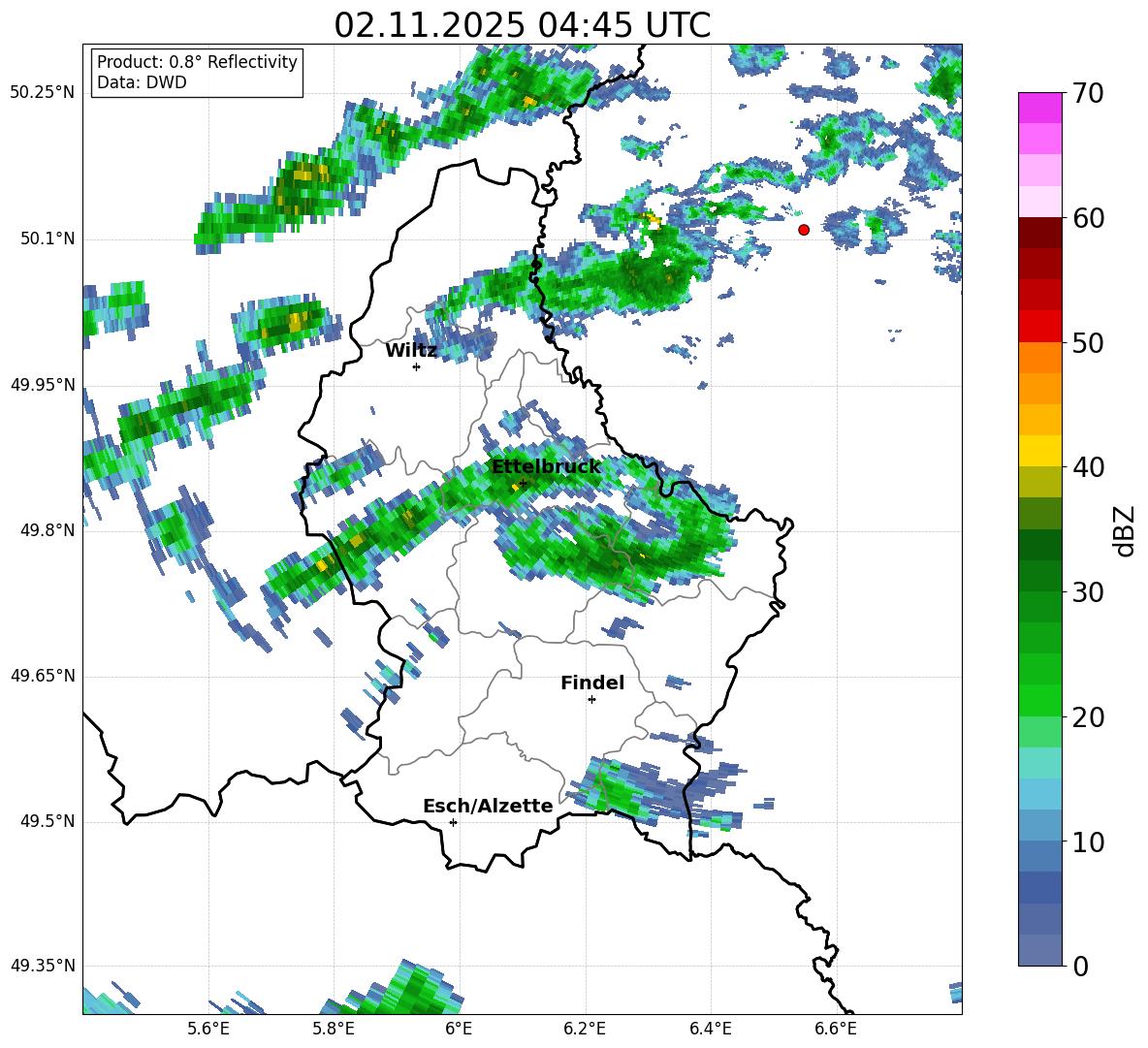
Task: Click the colorbar tick label 60
Action: click(x=1087, y=218)
